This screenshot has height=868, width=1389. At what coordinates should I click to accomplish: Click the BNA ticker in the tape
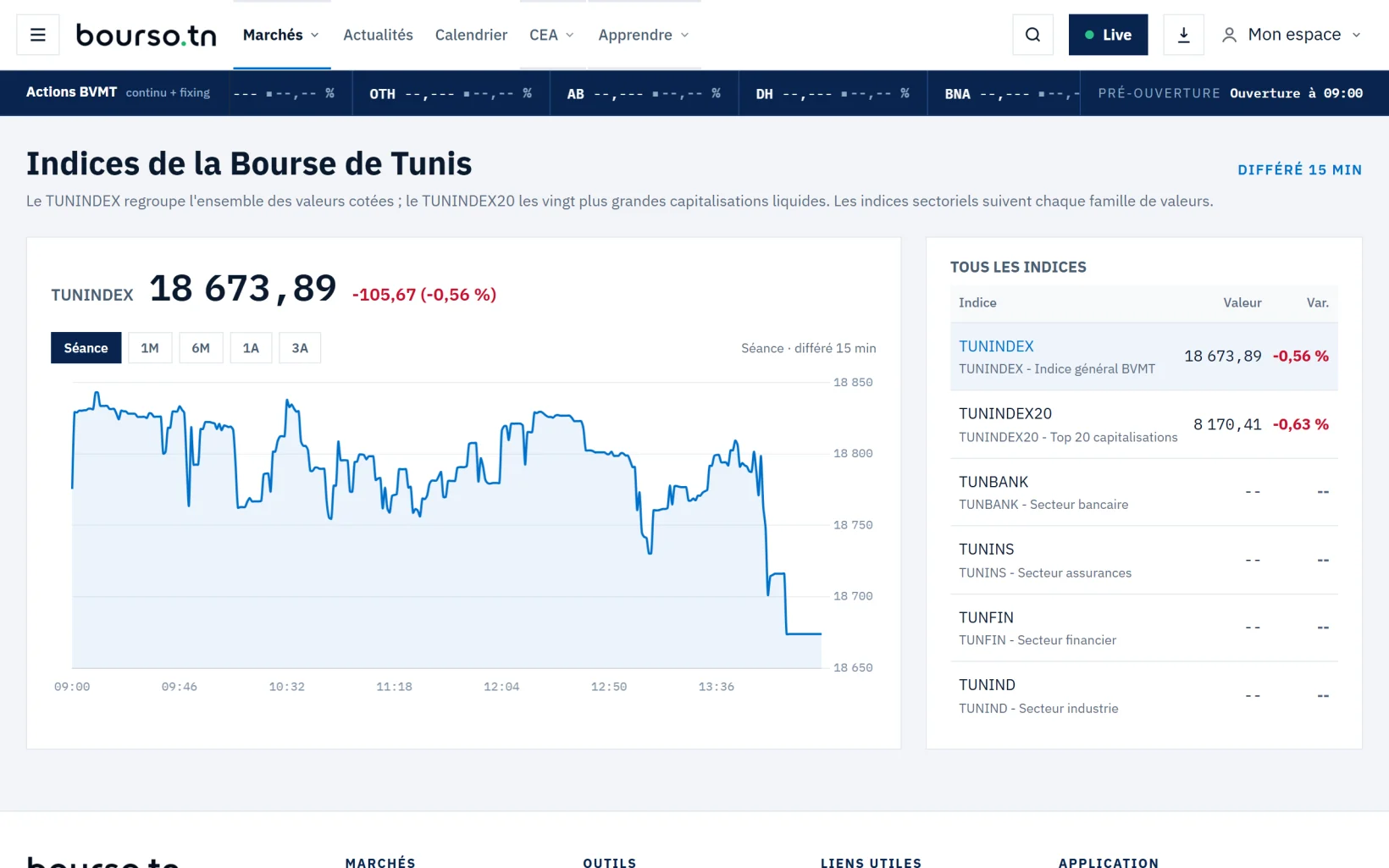[1004, 93]
